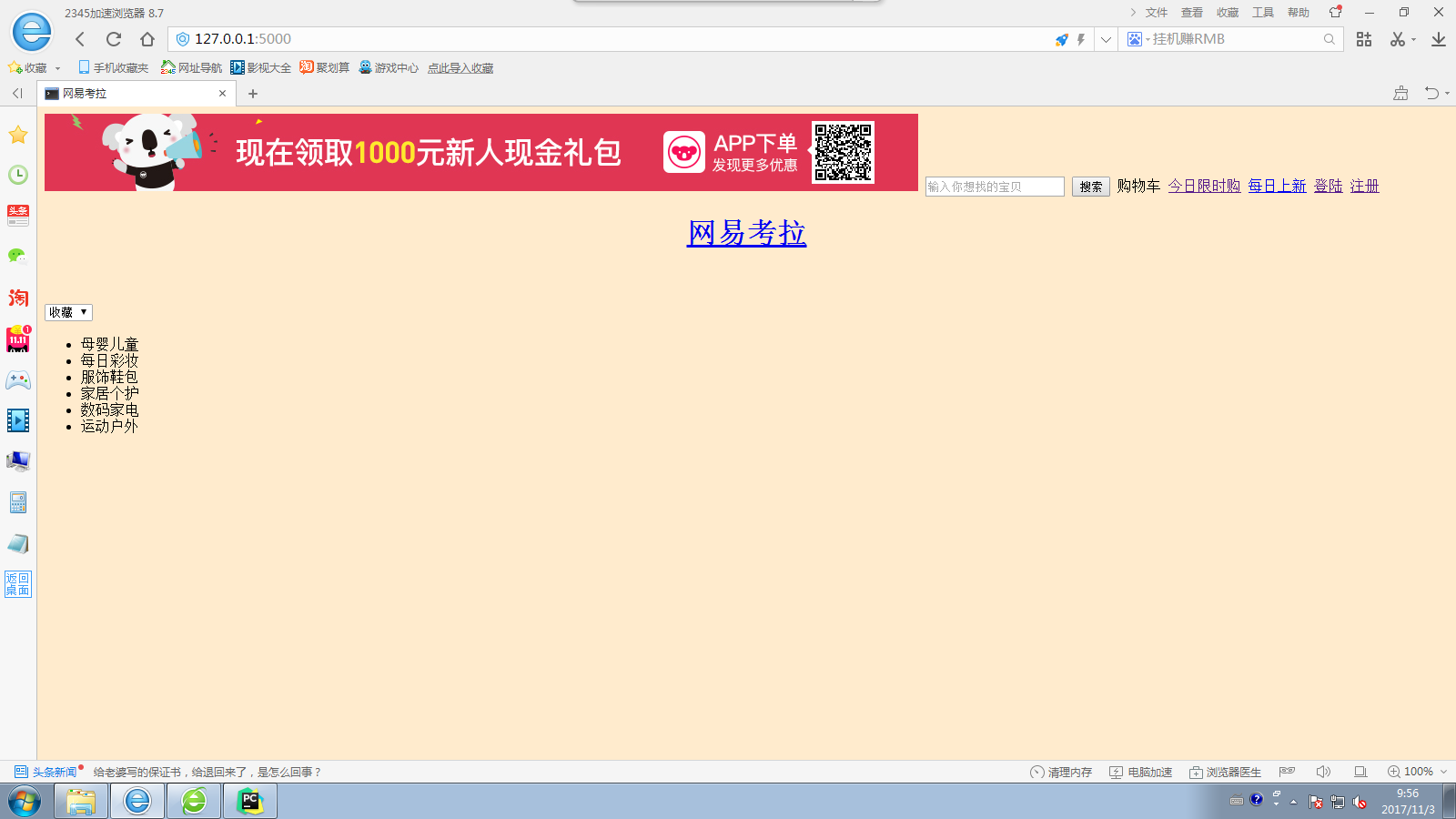This screenshot has width=1456, height=819.
Task: Click 电脑加速 in status bar
Action: point(1141,772)
